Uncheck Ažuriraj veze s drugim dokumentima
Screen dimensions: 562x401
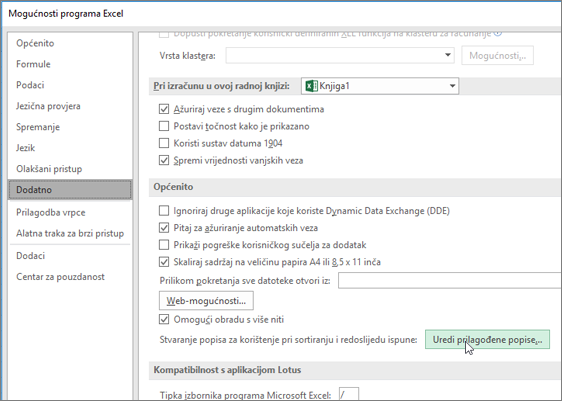[x=164, y=109]
